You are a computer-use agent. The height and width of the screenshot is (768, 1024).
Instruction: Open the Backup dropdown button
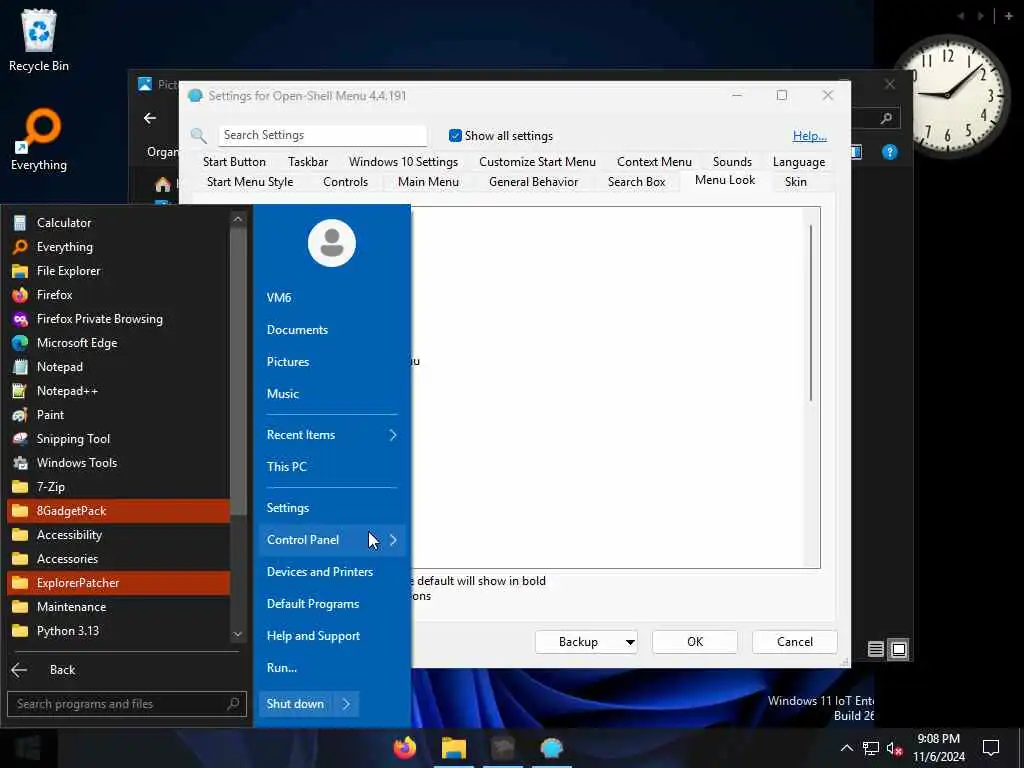586,642
